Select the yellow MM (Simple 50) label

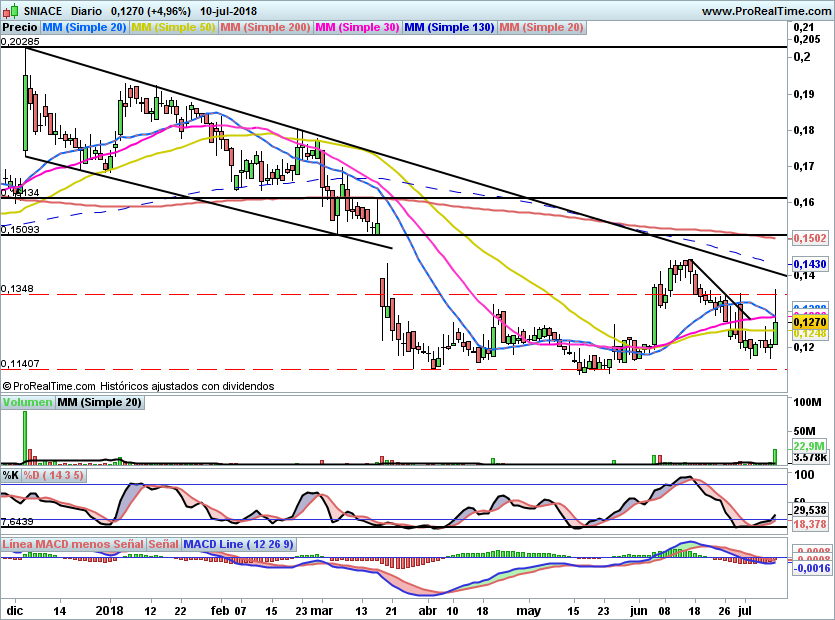coord(173,29)
